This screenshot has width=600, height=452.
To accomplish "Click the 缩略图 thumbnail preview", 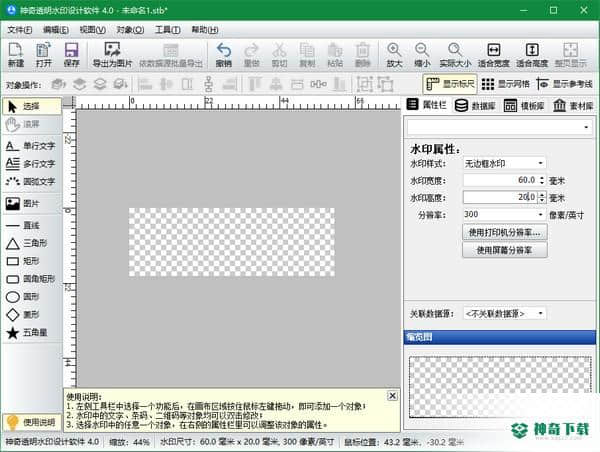I will coord(500,387).
